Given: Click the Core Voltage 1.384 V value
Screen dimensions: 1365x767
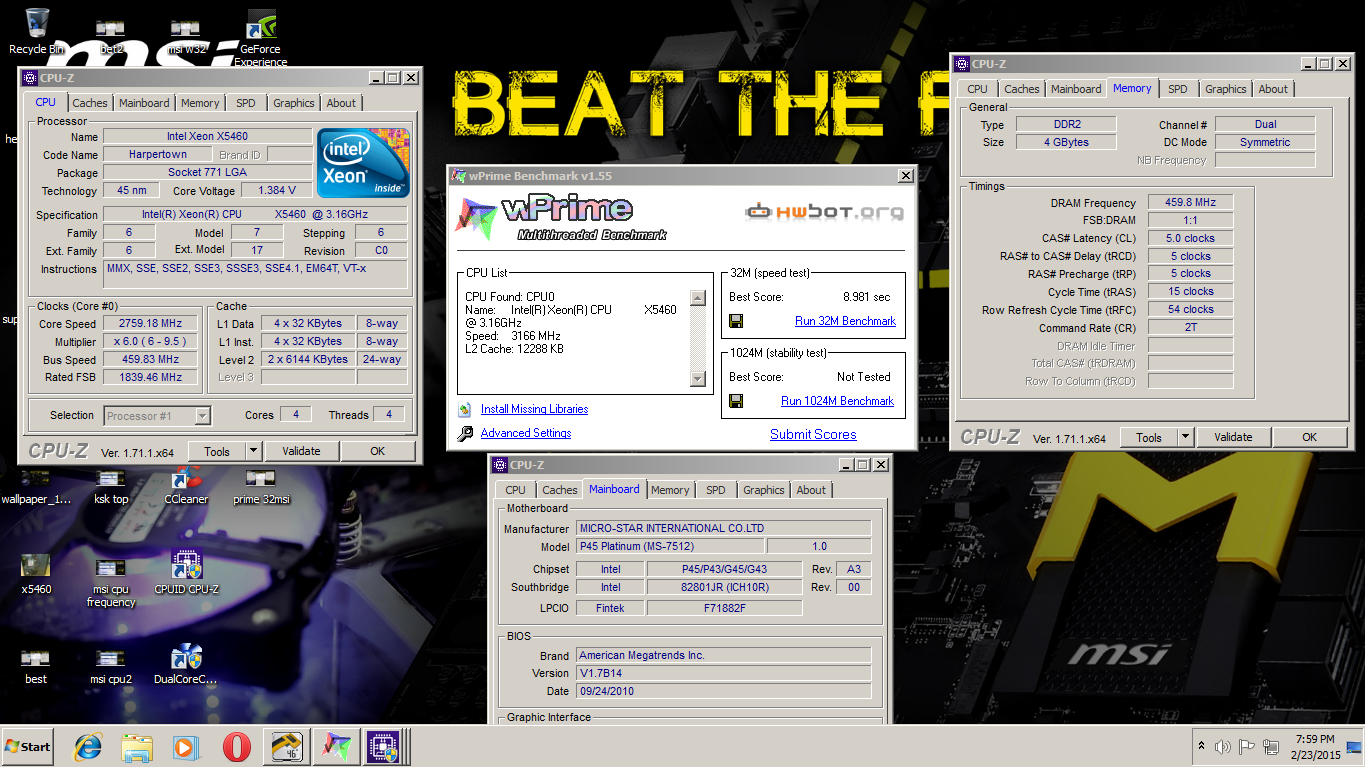Looking at the screenshot, I should point(277,190).
